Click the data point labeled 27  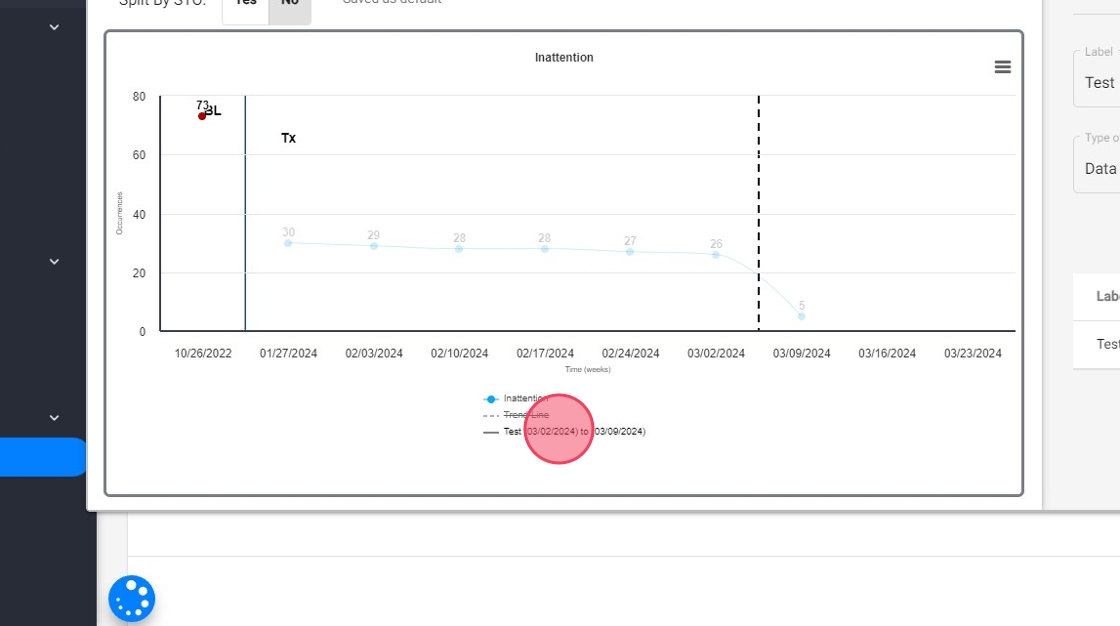[629, 252]
